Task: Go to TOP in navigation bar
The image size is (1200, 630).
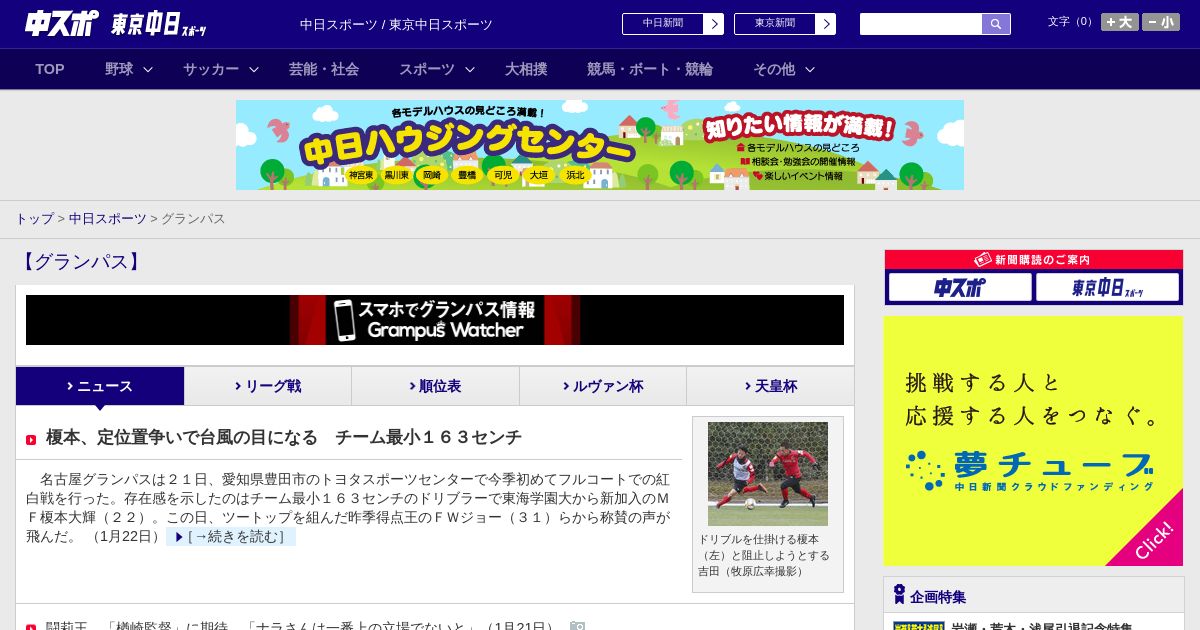Action: (50, 69)
